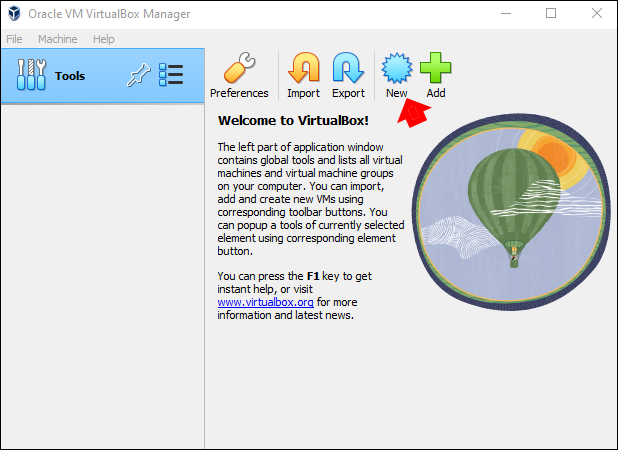Maximize the VirtualBox Manager window
Viewport: 618px width, 450px height.
coord(551,13)
